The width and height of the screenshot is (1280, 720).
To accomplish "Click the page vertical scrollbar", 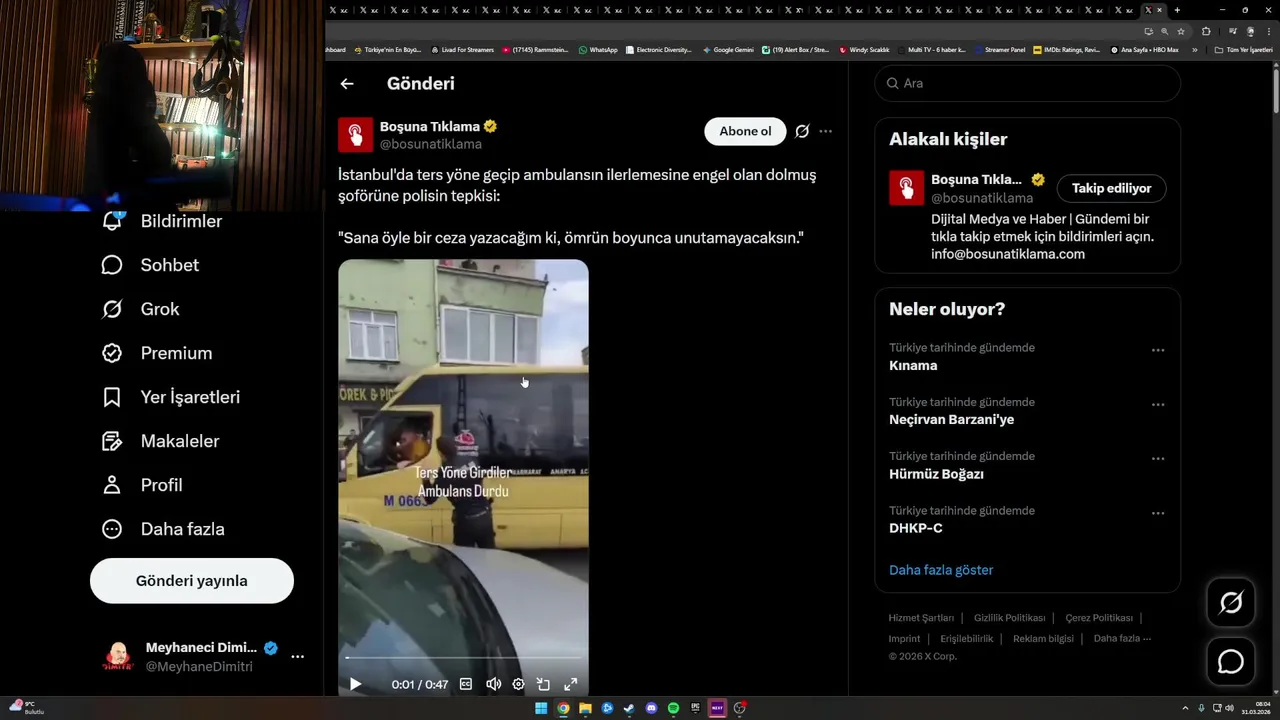I will (x=1276, y=90).
